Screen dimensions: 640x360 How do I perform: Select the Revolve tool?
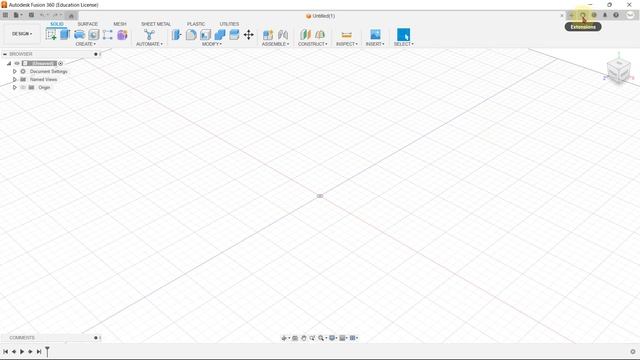tap(79, 35)
